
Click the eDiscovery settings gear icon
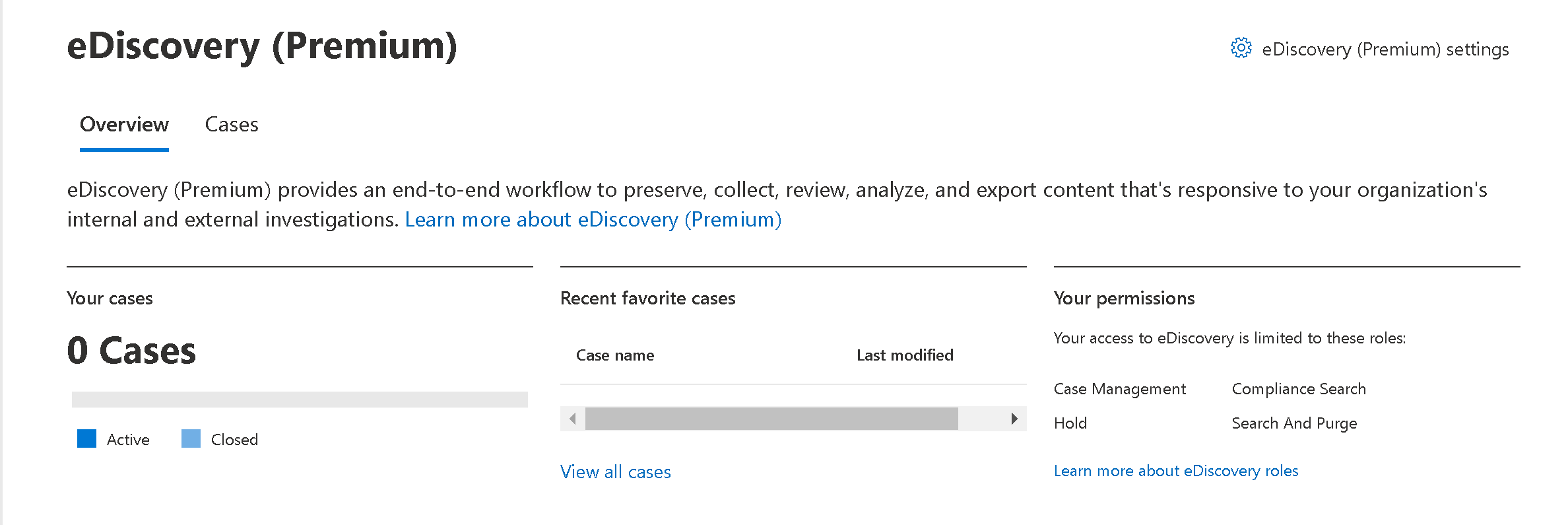1241,48
